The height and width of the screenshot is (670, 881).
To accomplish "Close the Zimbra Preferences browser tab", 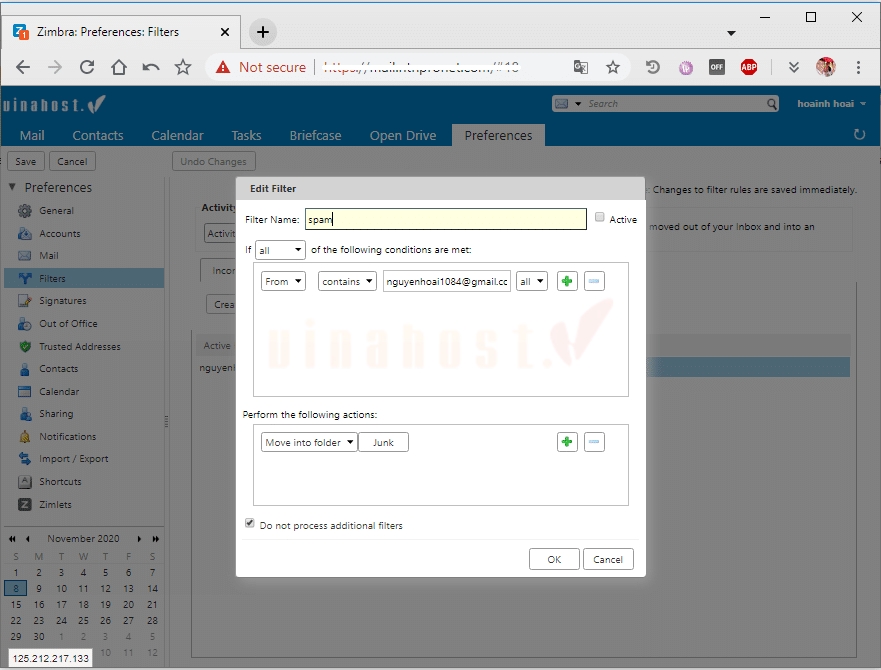I will pos(225,32).
